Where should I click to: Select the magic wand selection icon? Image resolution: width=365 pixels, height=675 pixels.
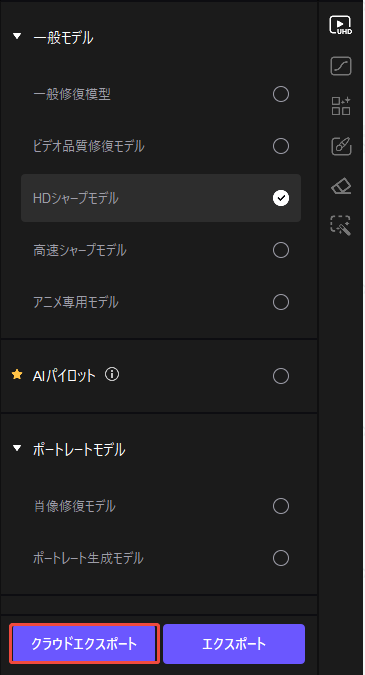tap(341, 225)
